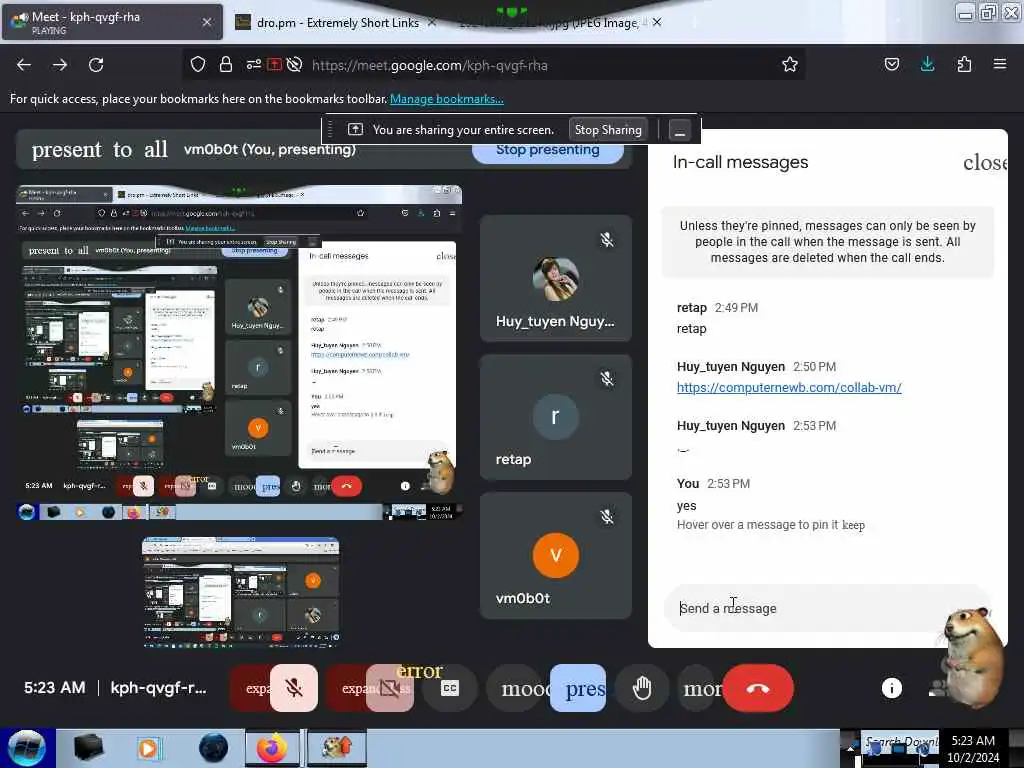Viewport: 1024px width, 768px height.
Task: Close the In-call messages panel
Action: (x=984, y=163)
